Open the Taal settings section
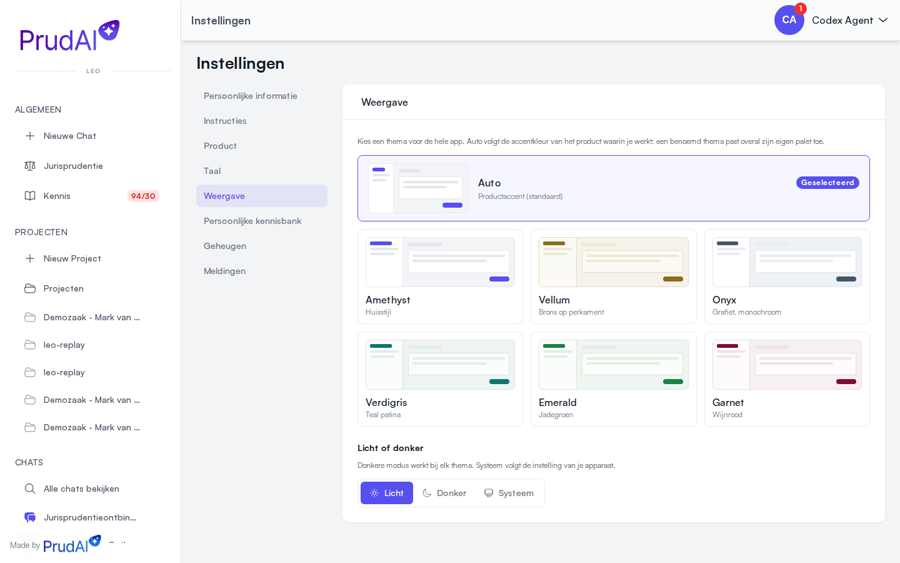This screenshot has width=900, height=563. (212, 171)
